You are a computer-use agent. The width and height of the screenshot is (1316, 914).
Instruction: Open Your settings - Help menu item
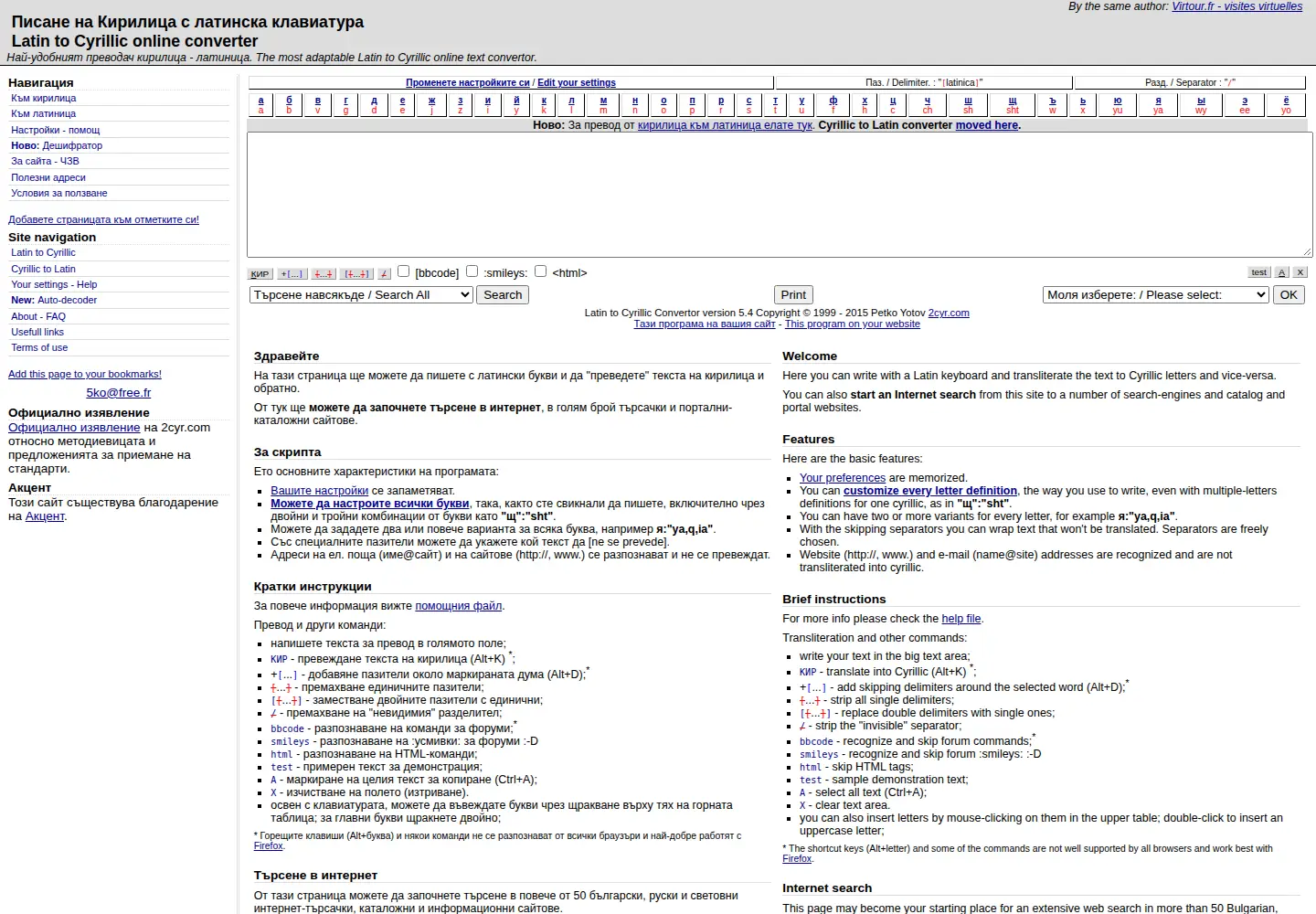pos(54,284)
